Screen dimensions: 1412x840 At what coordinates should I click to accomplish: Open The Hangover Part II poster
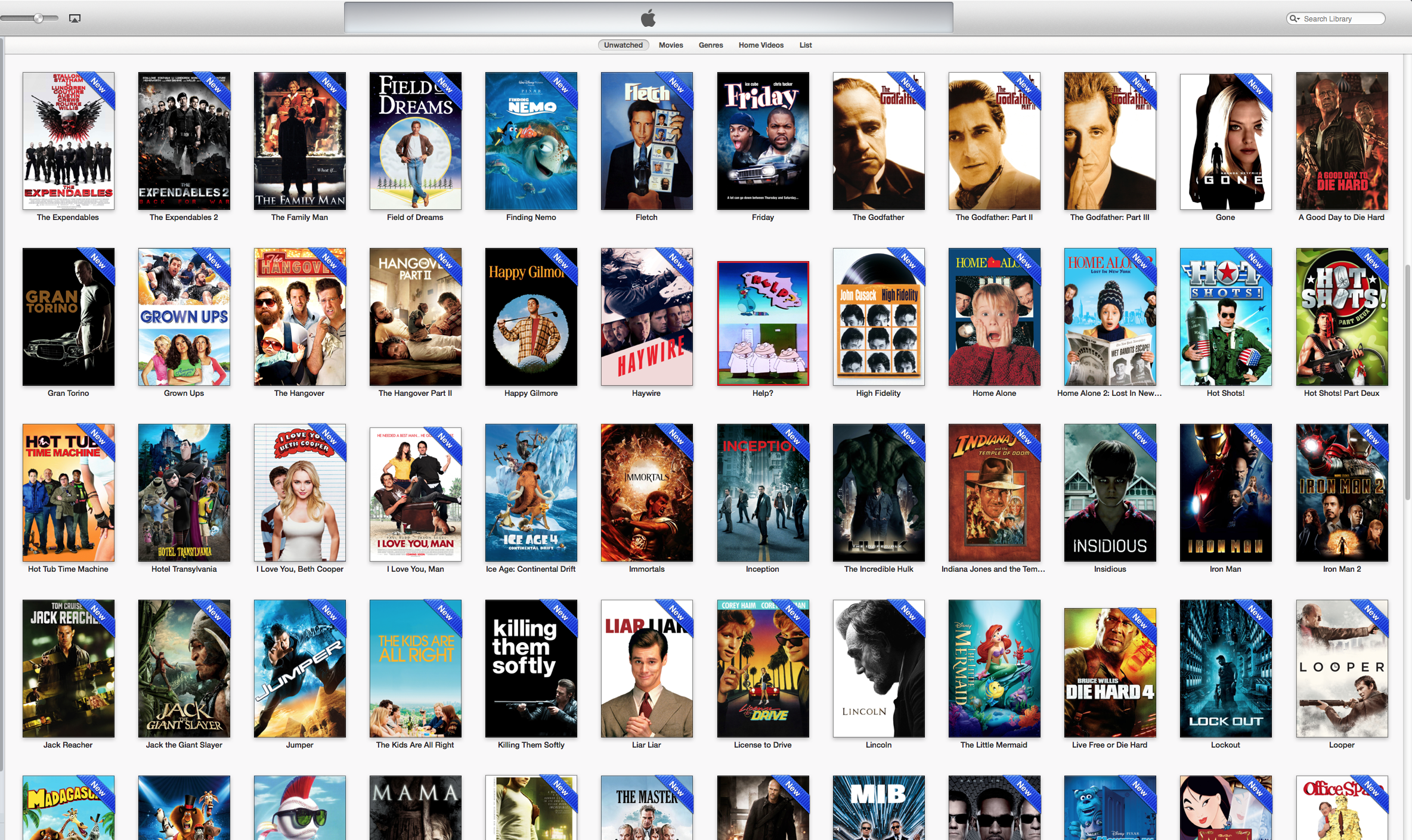(x=416, y=317)
